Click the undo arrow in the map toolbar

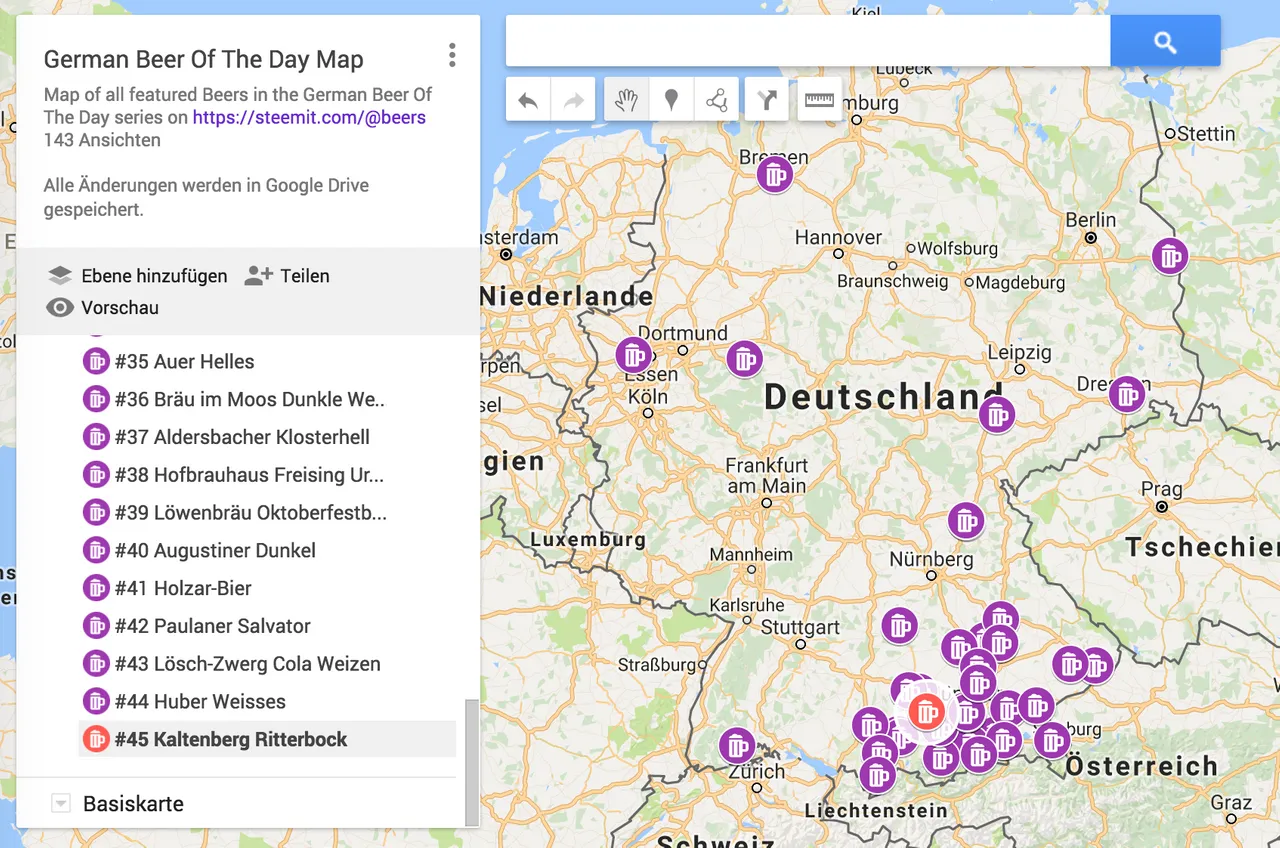(x=528, y=100)
